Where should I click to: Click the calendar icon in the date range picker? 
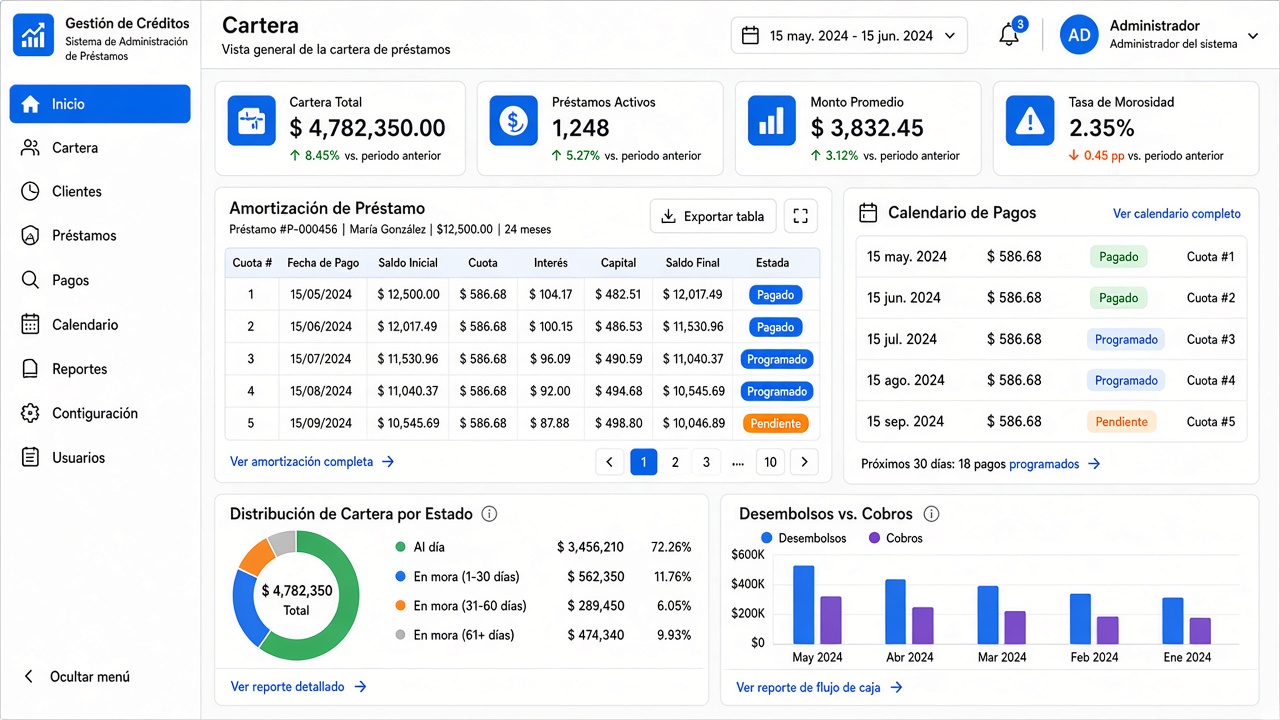(x=750, y=36)
